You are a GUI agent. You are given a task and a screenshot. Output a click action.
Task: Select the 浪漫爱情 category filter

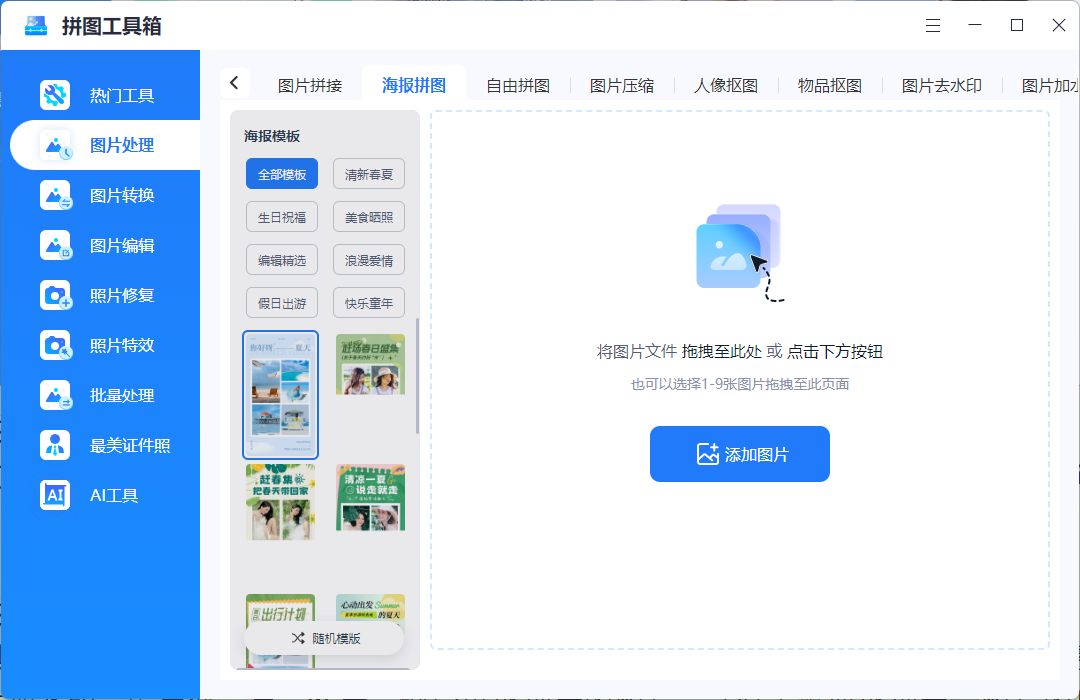(x=368, y=260)
